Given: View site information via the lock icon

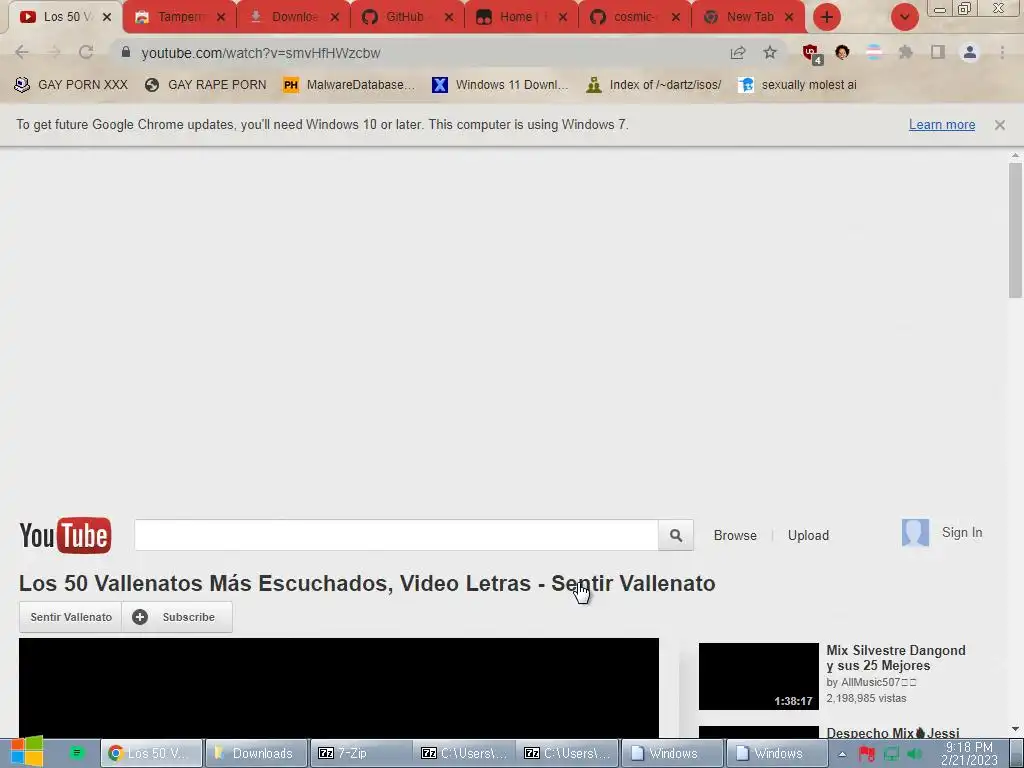Looking at the screenshot, I should pyautogui.click(x=126, y=52).
